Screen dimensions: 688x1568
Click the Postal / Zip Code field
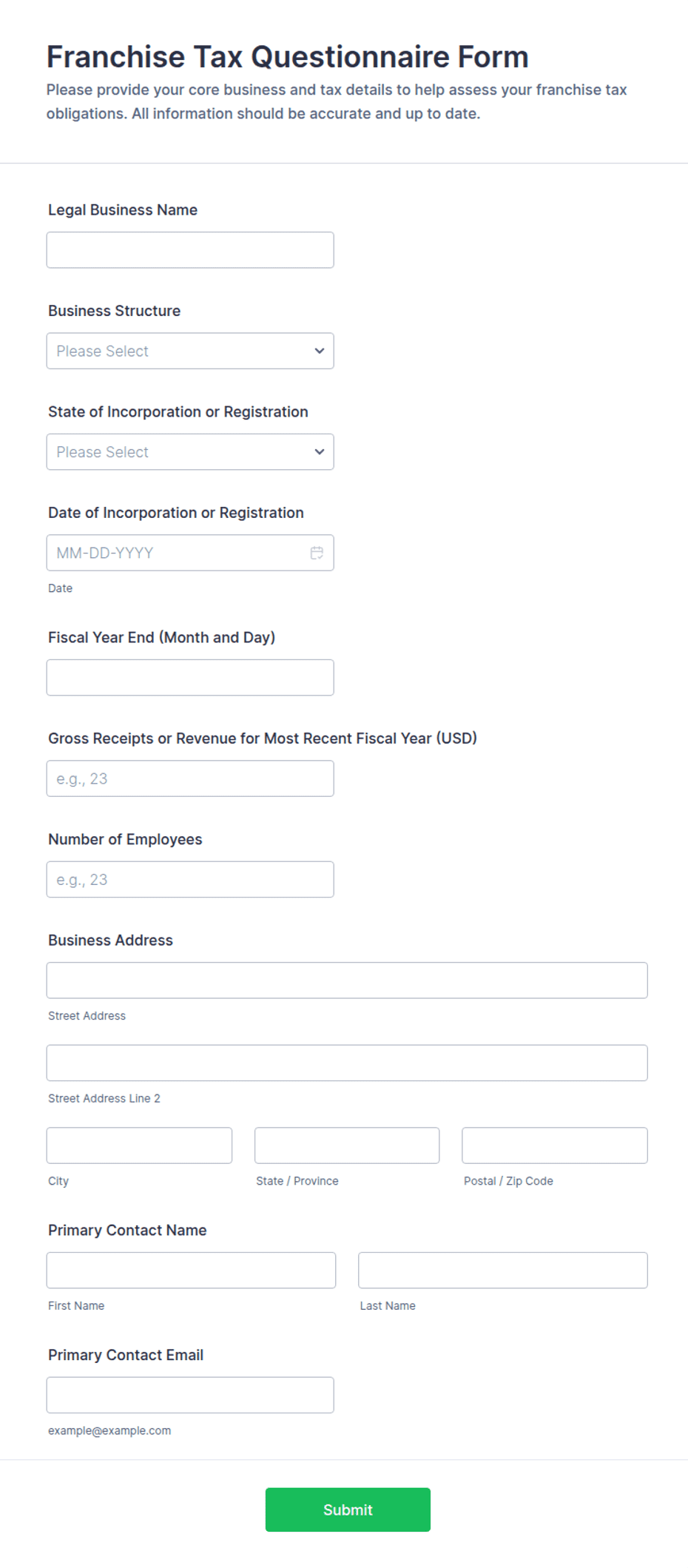(x=555, y=1145)
